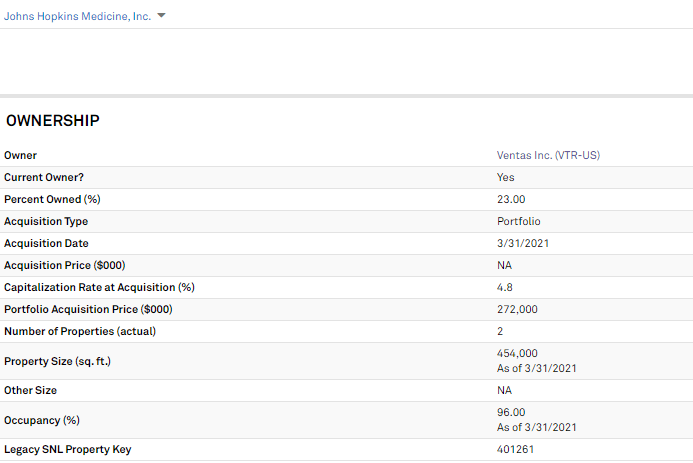Screen dimensions: 693x463
Task: Select the value 2 for Number of Properties
Action: (500, 331)
